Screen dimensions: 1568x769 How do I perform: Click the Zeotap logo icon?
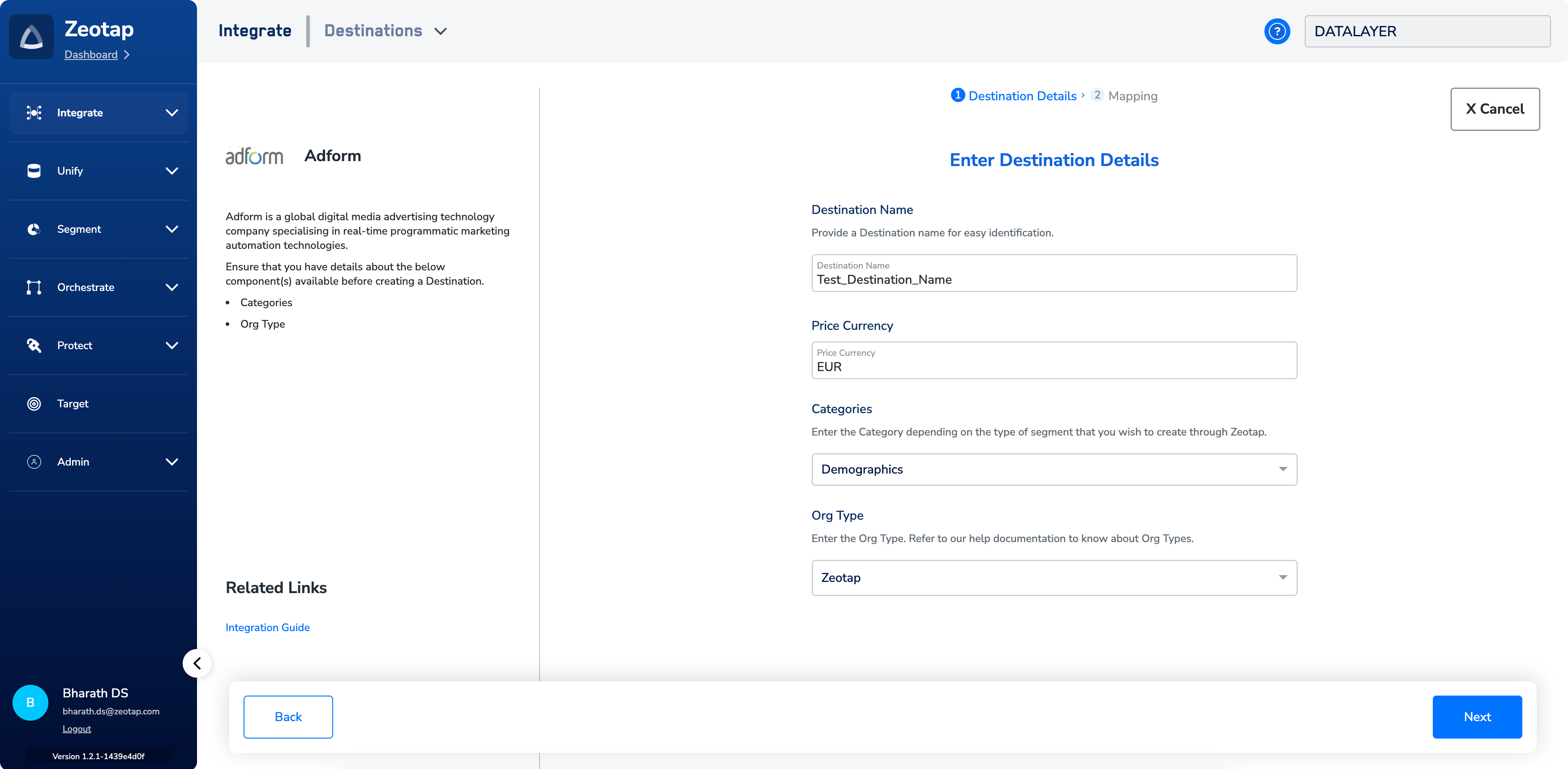point(32,37)
